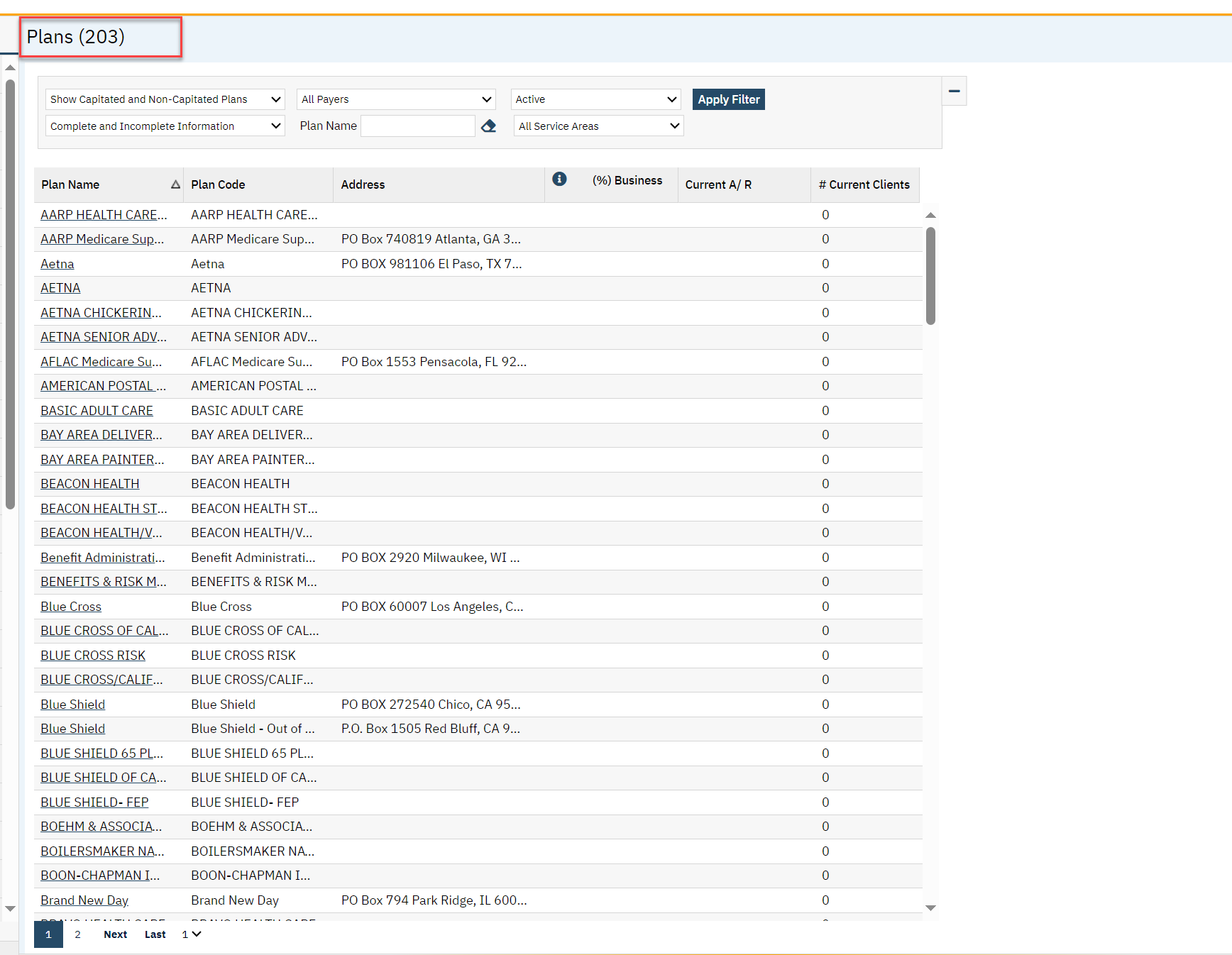Click the info icon in table header
1232x955 pixels.
559,180
